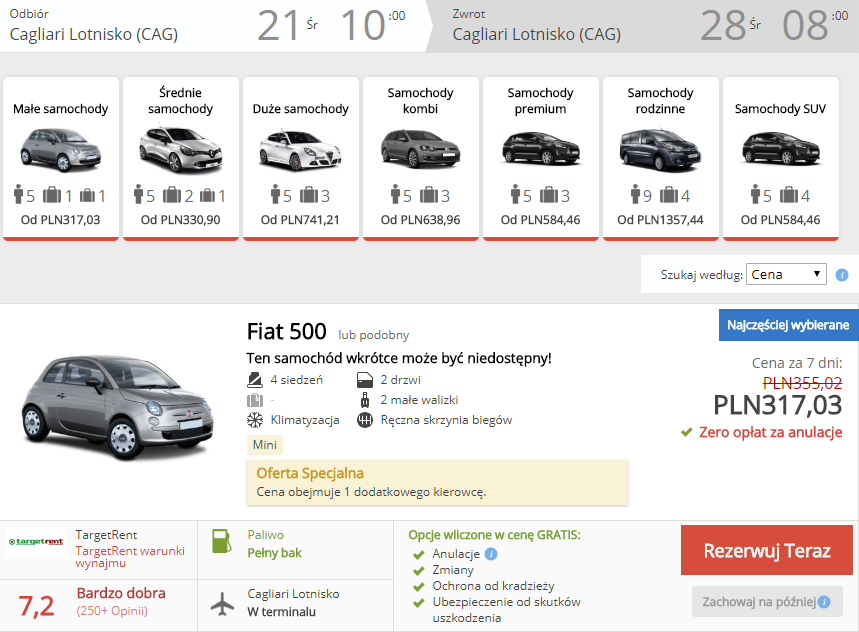
Task: Change the pickup time 10:00
Action: click(x=373, y=26)
